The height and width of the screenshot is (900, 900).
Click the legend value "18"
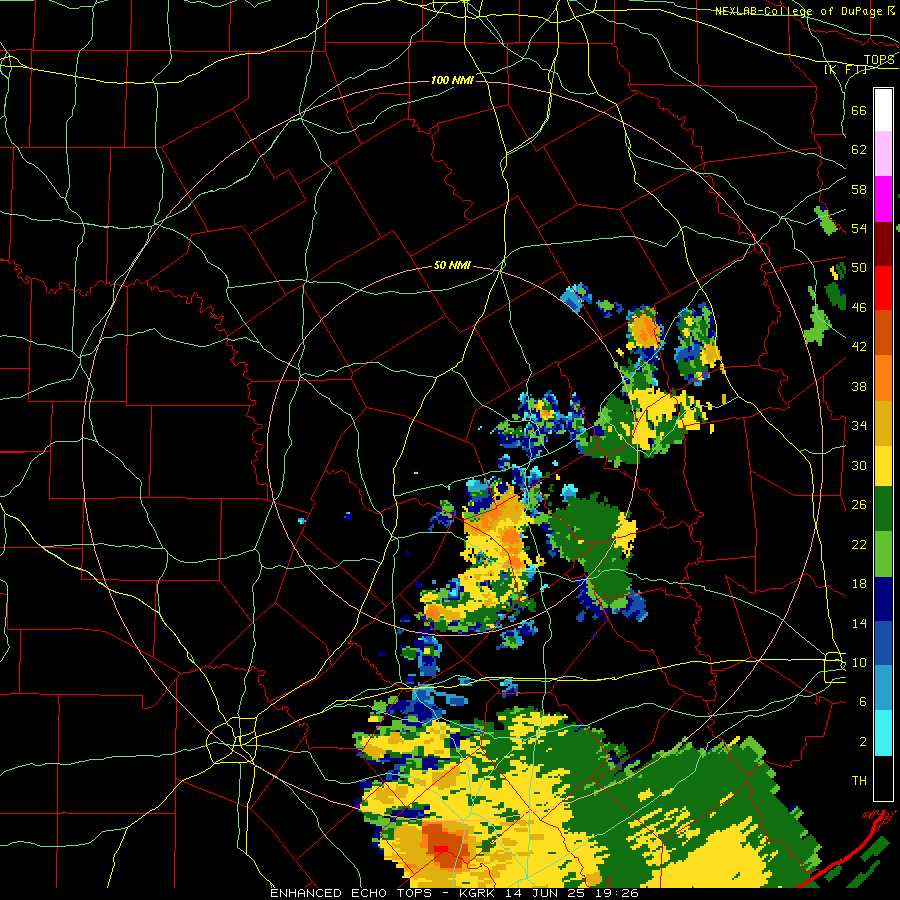[859, 584]
